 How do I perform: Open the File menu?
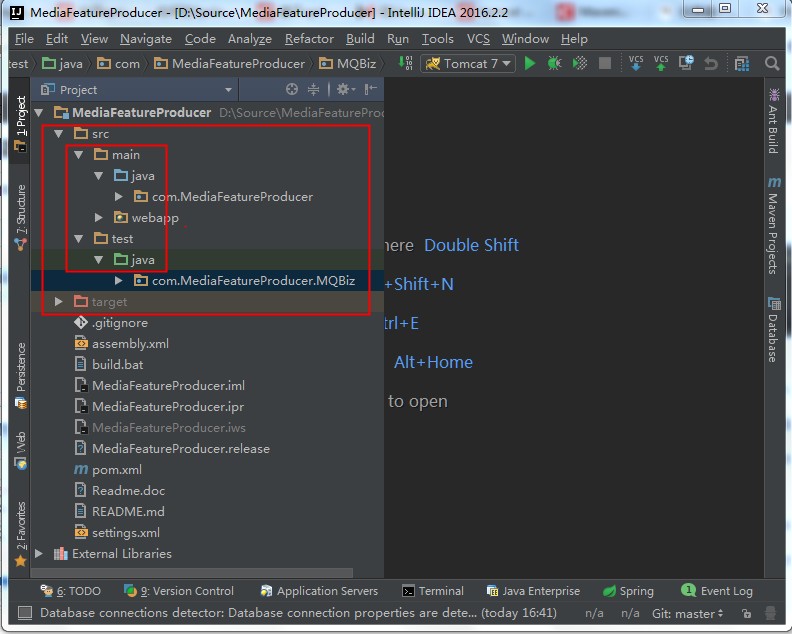coord(24,39)
